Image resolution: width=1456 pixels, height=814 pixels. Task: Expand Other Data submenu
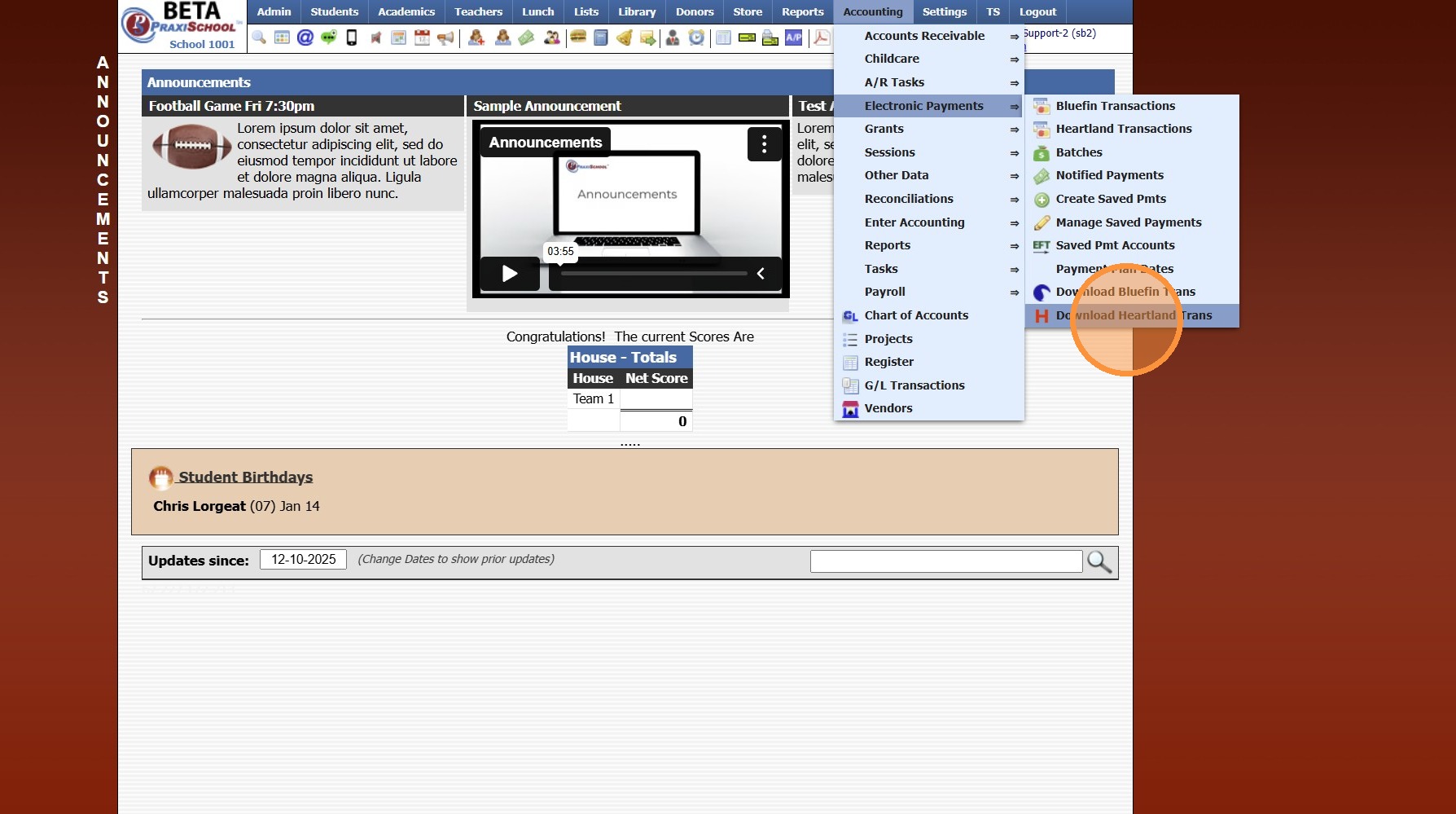pos(929,175)
